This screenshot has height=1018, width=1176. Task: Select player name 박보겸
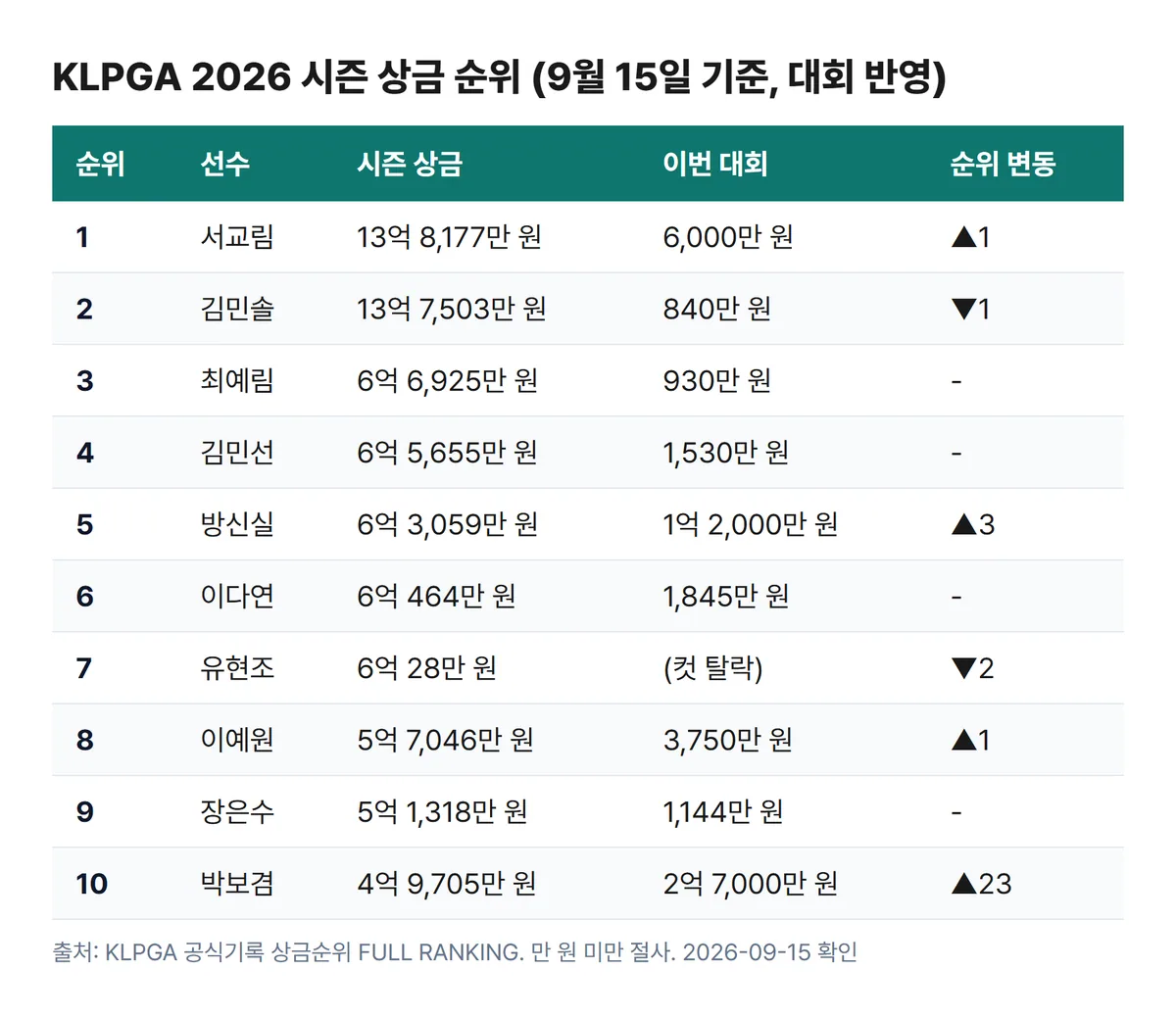point(237,884)
